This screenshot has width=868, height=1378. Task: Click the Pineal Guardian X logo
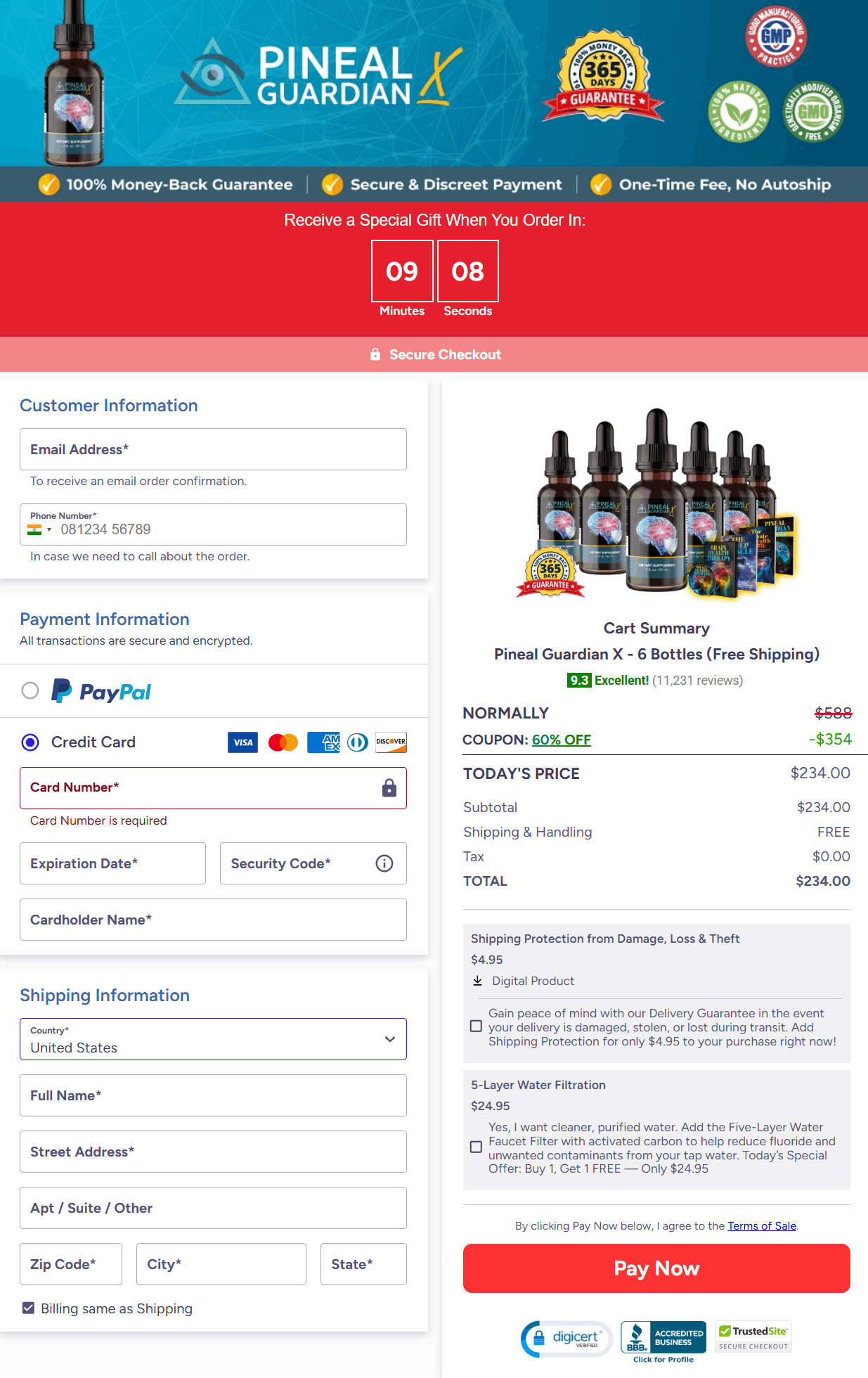tap(318, 75)
